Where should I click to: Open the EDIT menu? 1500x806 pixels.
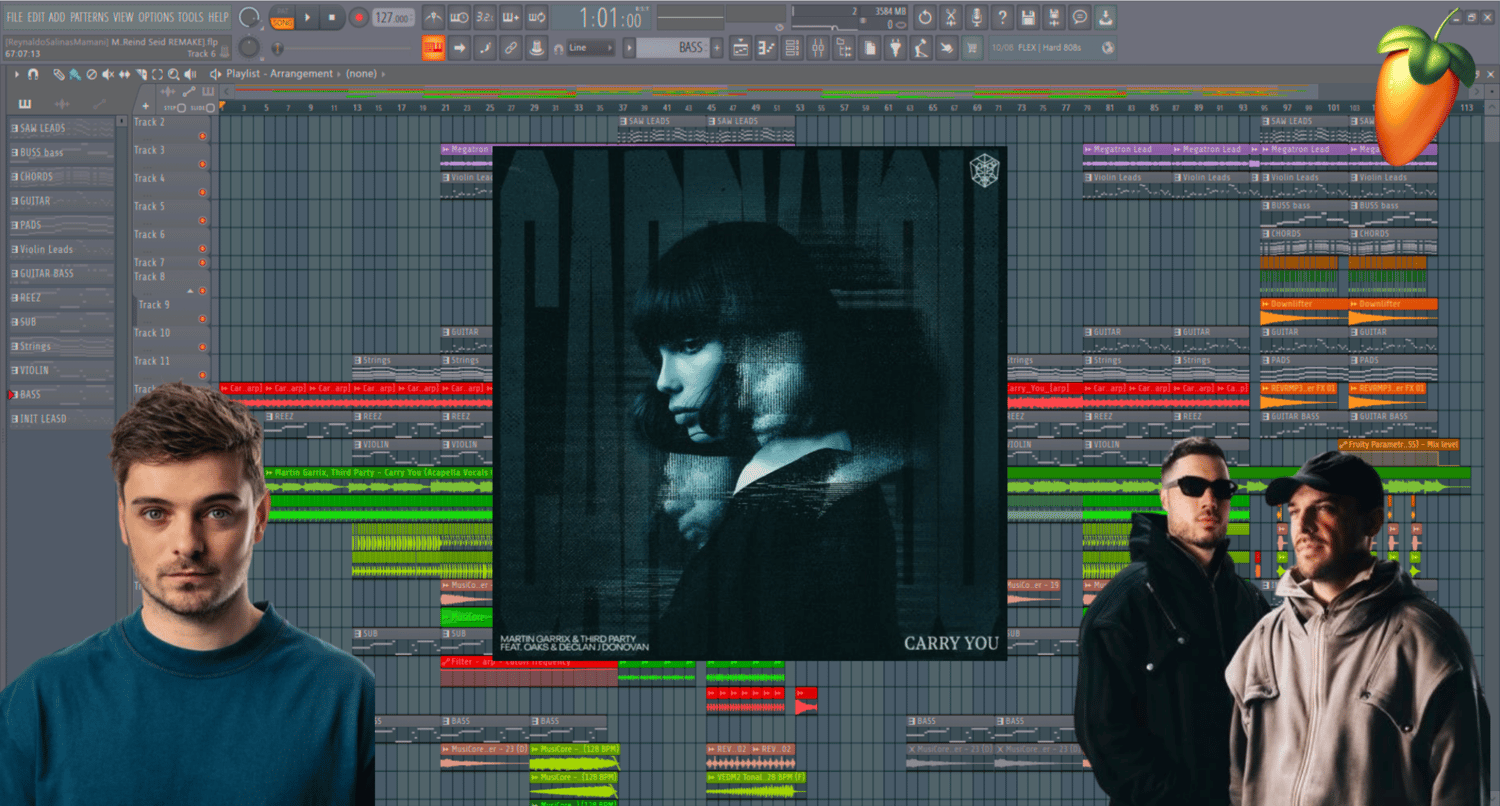click(x=36, y=17)
